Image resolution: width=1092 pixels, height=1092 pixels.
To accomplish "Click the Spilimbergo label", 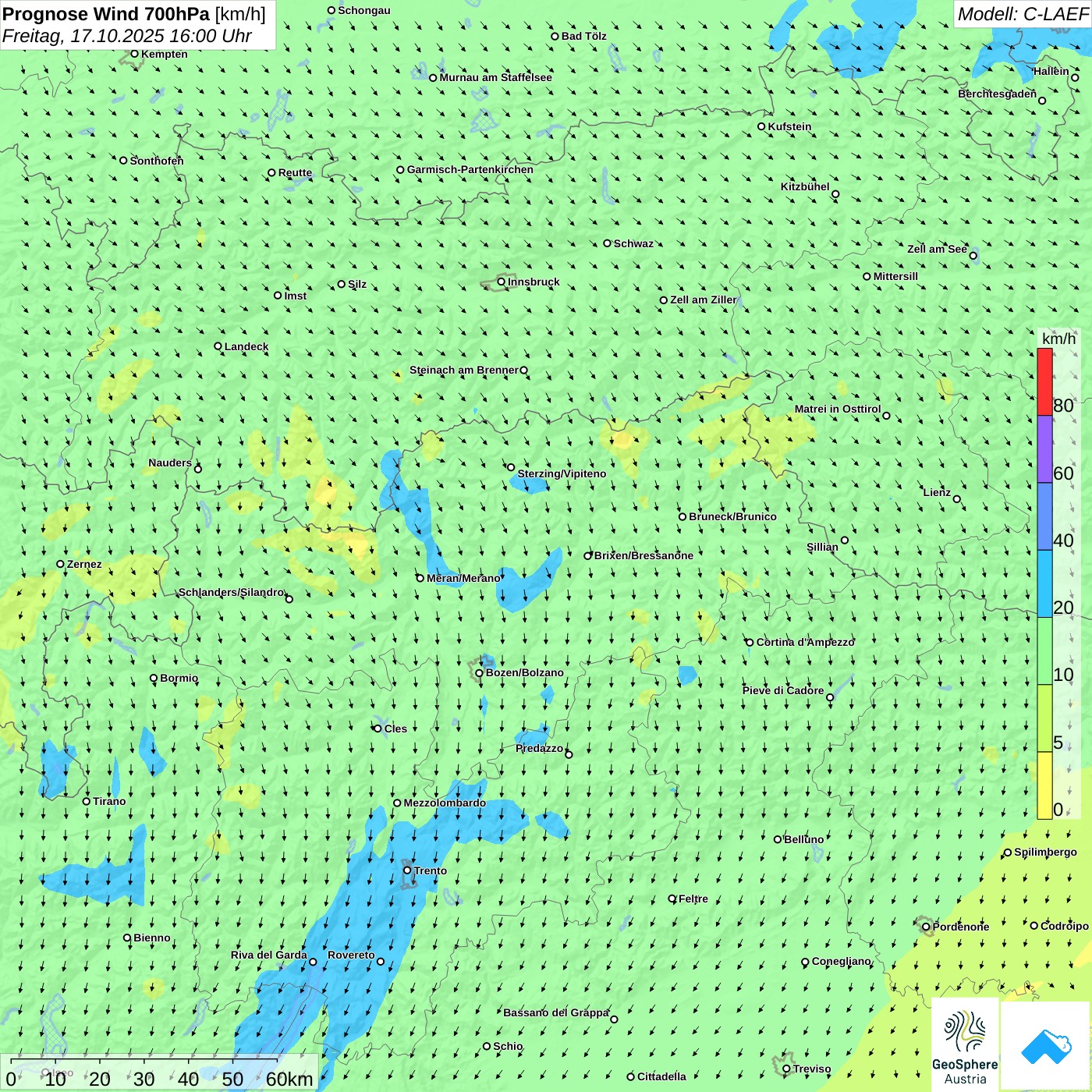I will click(x=1045, y=852).
